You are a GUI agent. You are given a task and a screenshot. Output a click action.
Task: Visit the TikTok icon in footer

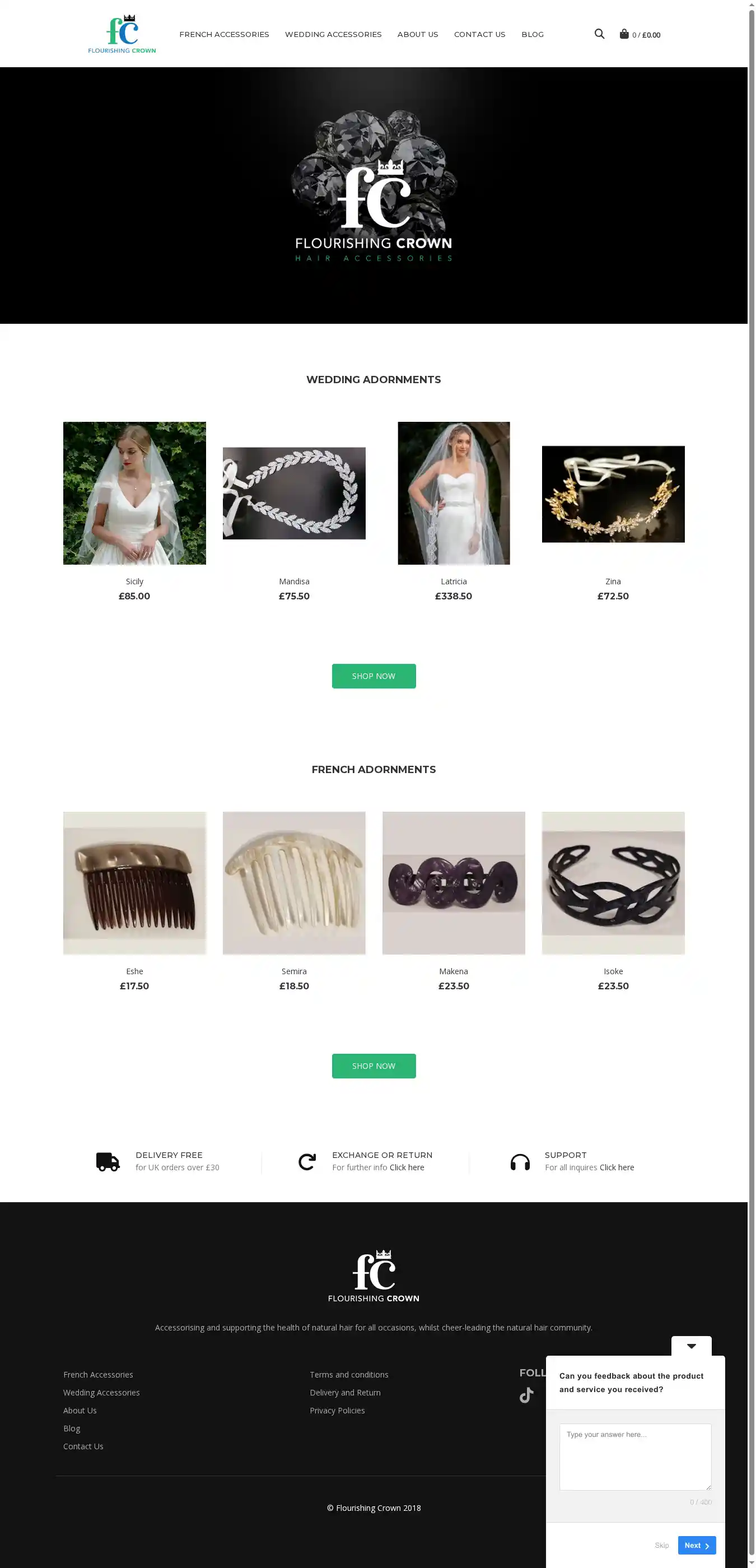526,1395
